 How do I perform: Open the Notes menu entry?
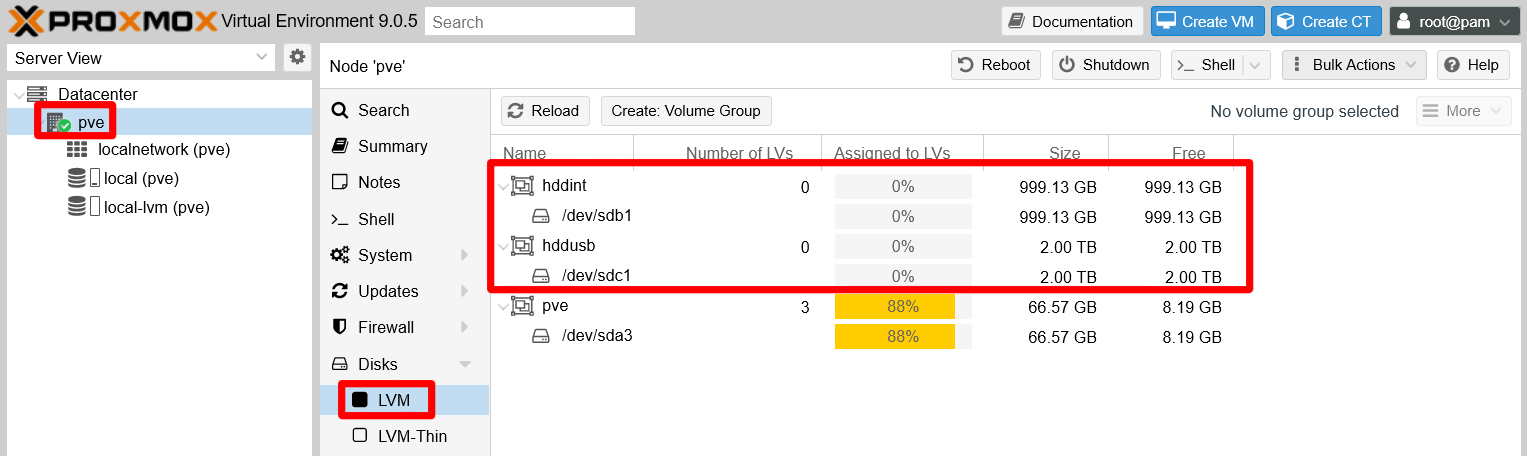click(x=404, y=182)
